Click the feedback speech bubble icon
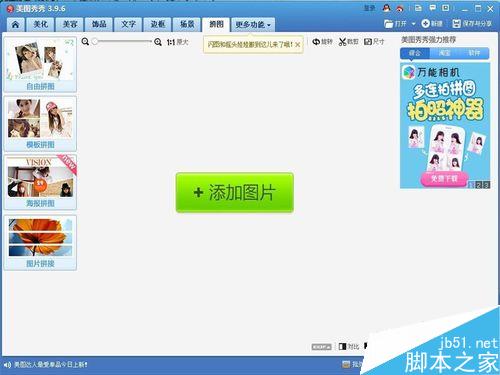The height and width of the screenshot is (375, 500). coord(432,8)
